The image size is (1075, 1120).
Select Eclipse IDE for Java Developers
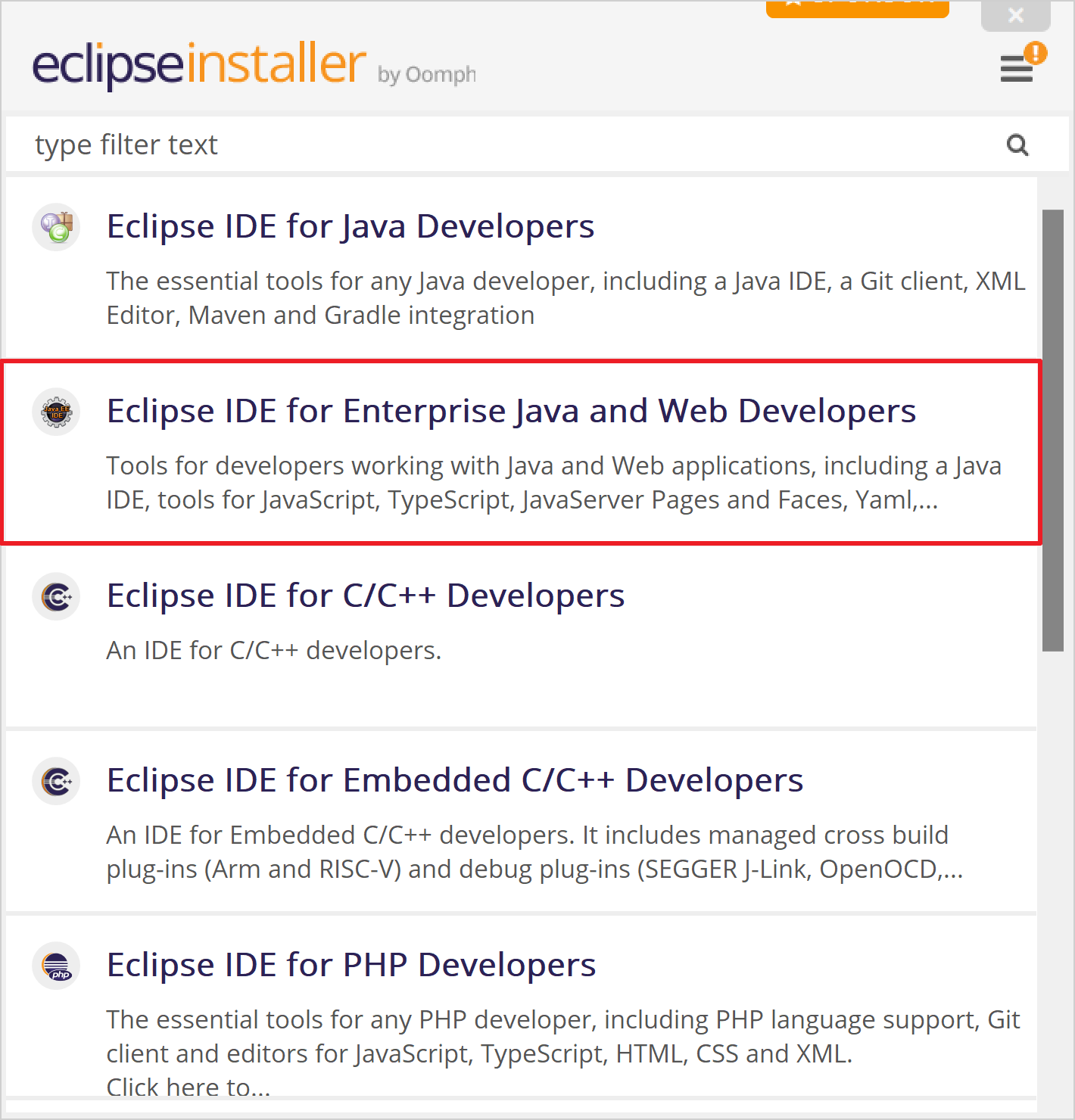pyautogui.click(x=351, y=226)
